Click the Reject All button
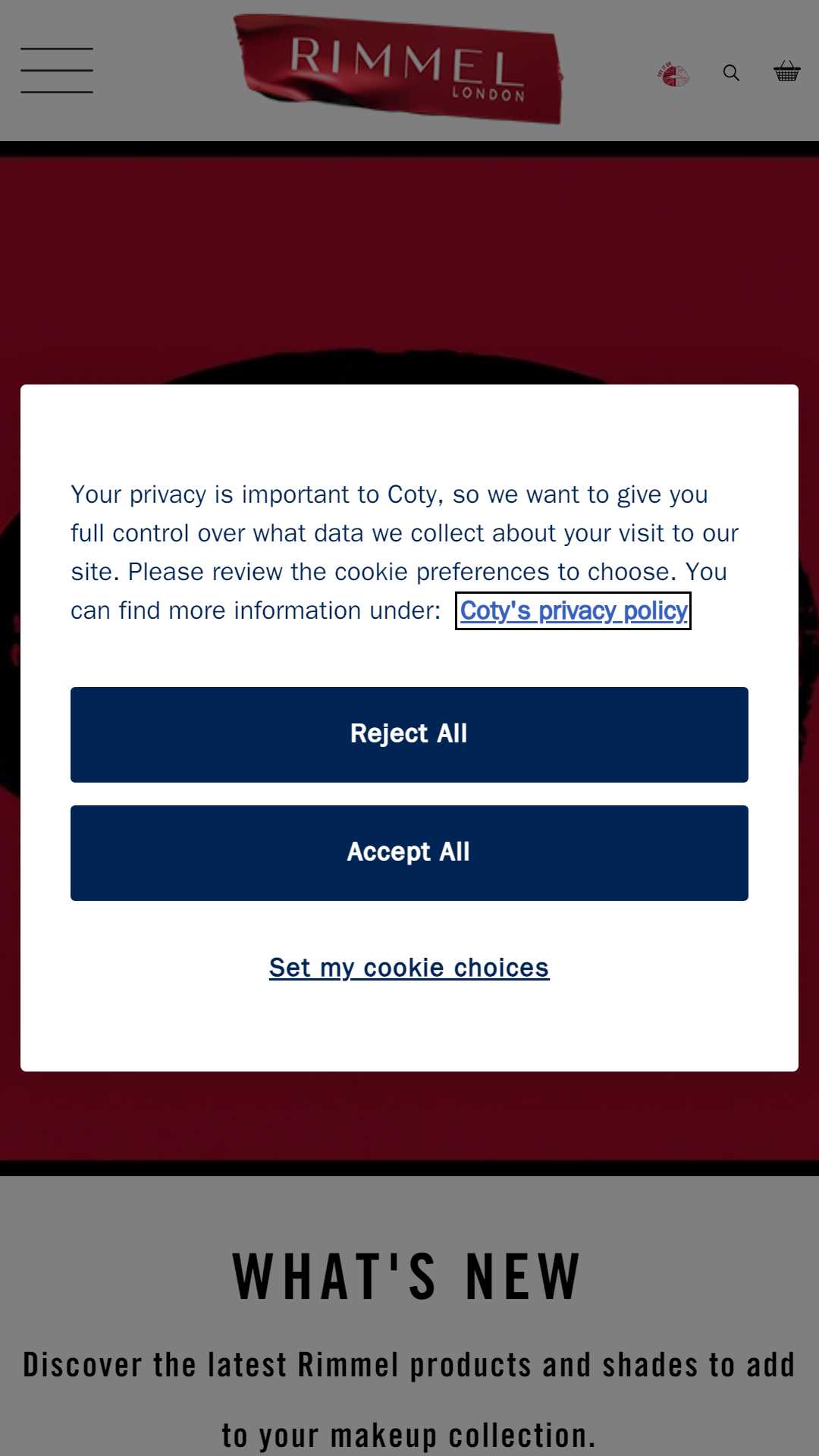This screenshot has width=819, height=1456. 409,735
